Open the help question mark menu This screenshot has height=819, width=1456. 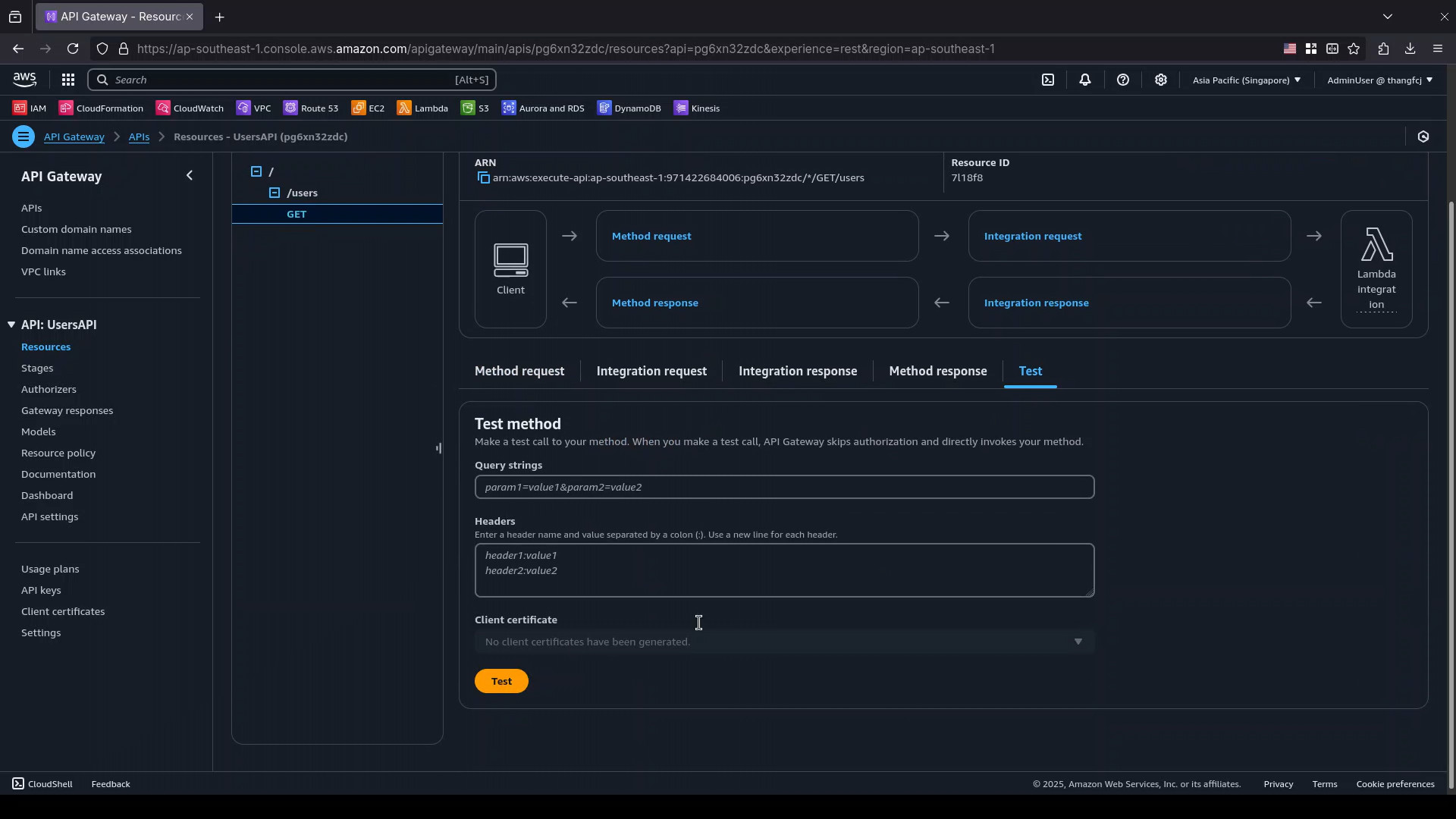1123,80
